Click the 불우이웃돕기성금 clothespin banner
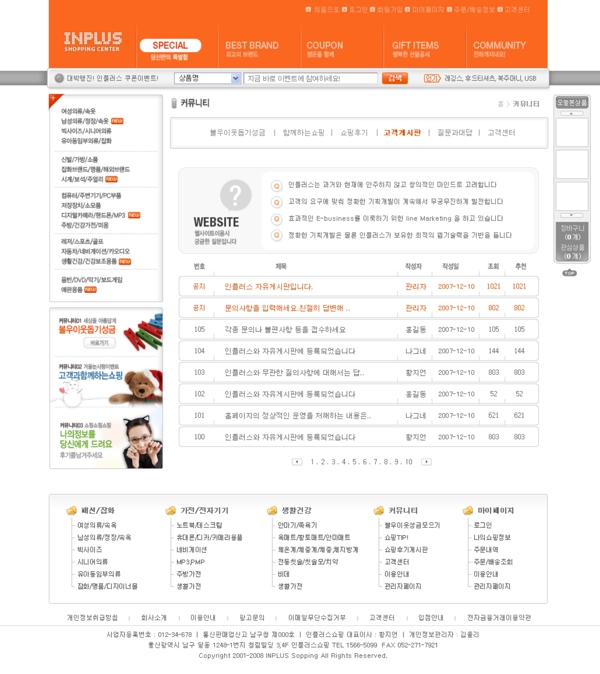The width and height of the screenshot is (600, 674). pos(106,332)
